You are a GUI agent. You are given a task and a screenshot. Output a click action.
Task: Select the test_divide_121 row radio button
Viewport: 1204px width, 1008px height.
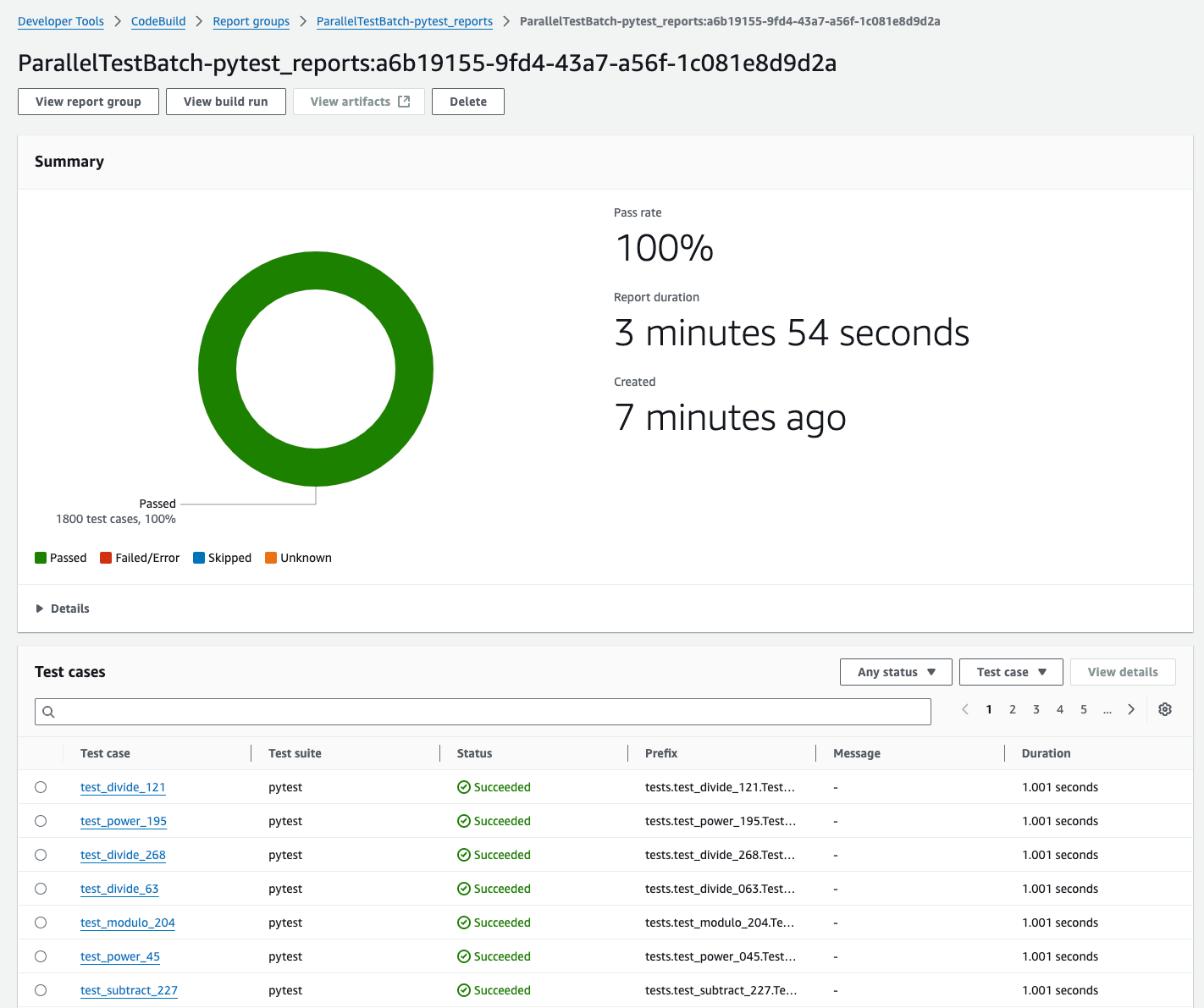tap(41, 787)
